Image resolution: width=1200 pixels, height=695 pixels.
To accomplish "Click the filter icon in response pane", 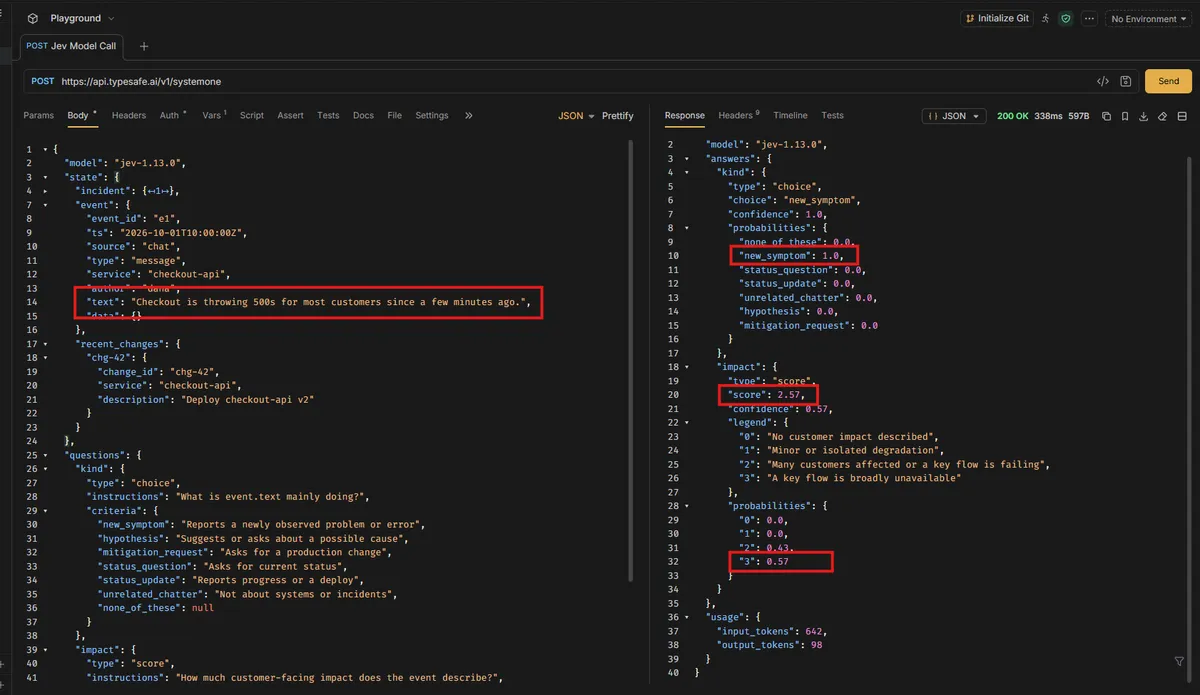I will tap(1179, 661).
